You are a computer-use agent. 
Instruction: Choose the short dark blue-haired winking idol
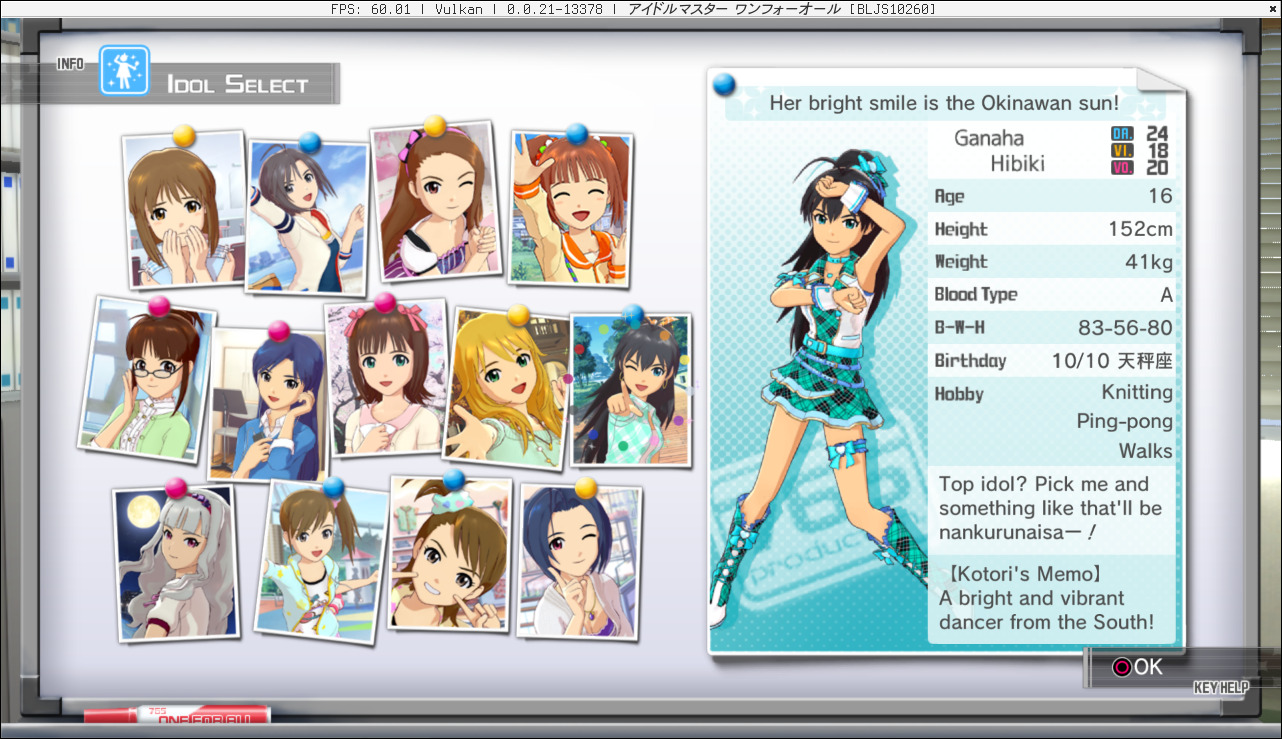579,562
